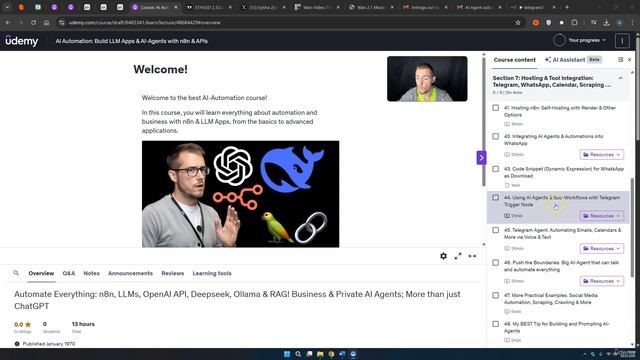Open the Learning tools tab
Screen dimensions: 640x360
(212, 273)
